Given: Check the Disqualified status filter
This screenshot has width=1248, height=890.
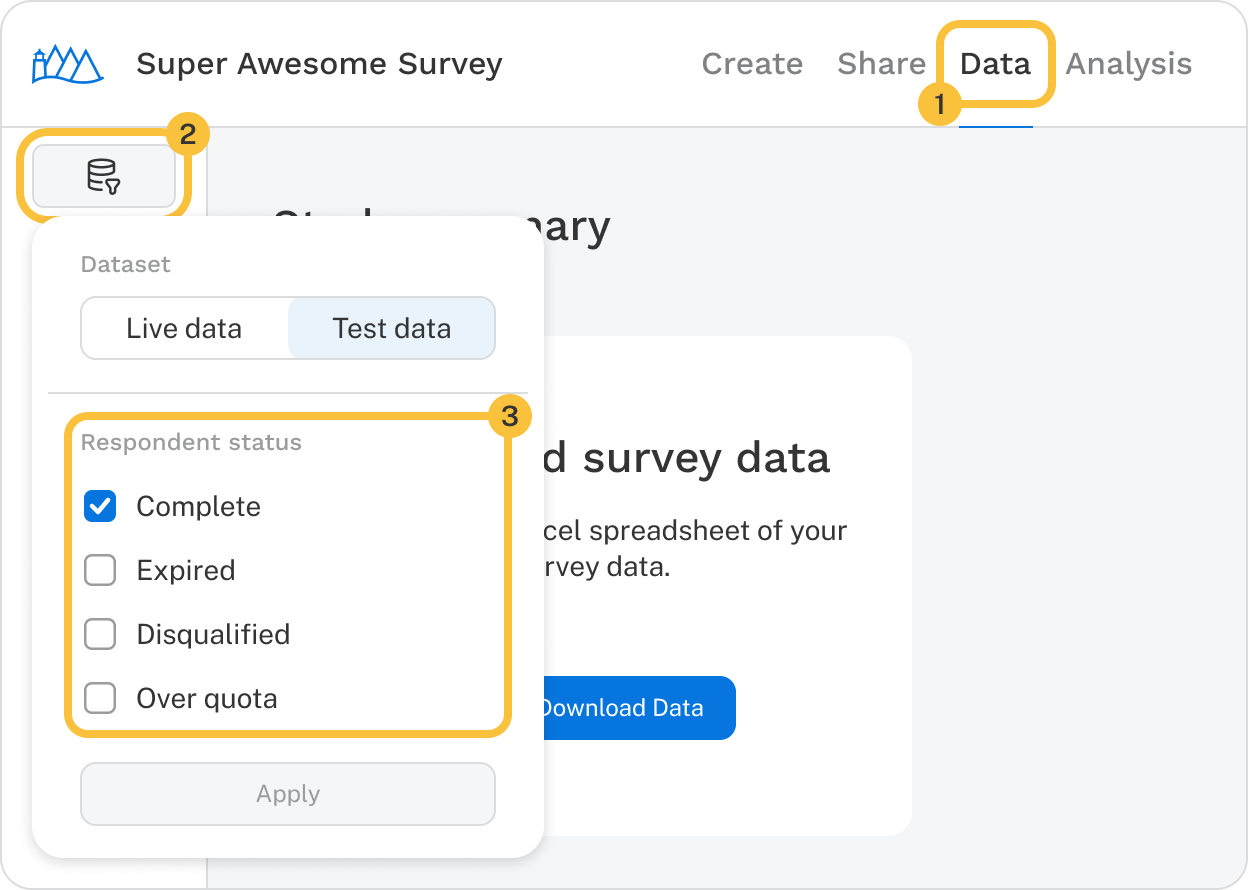Looking at the screenshot, I should pyautogui.click(x=100, y=635).
